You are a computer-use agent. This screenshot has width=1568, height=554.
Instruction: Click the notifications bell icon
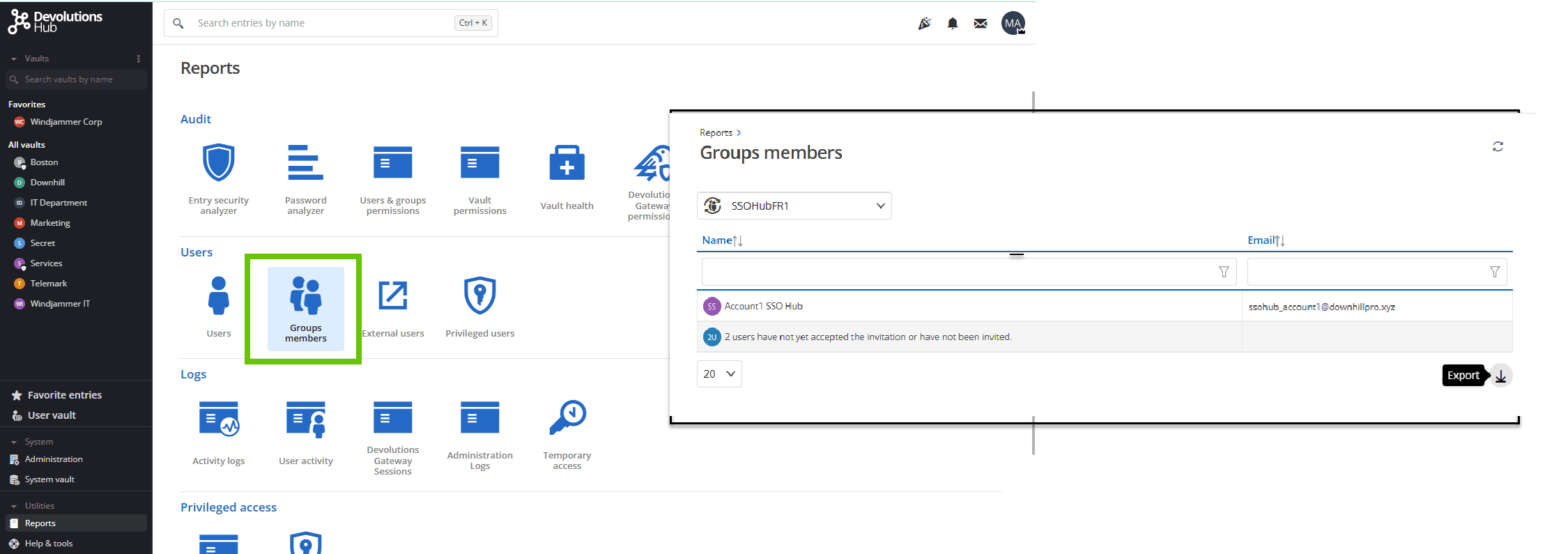pyautogui.click(x=952, y=24)
